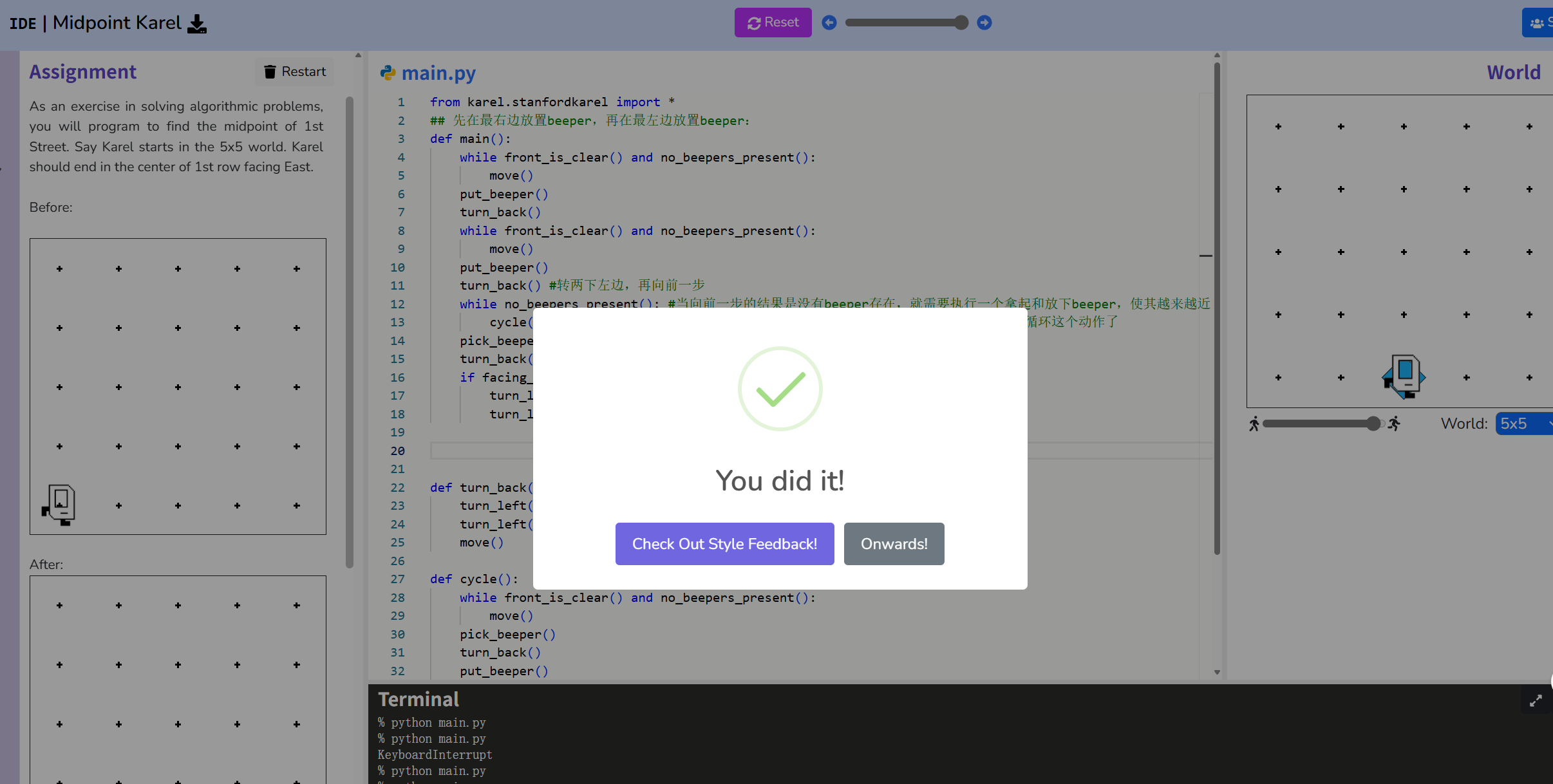Click the Onwards! button
The width and height of the screenshot is (1553, 784).
tap(894, 544)
